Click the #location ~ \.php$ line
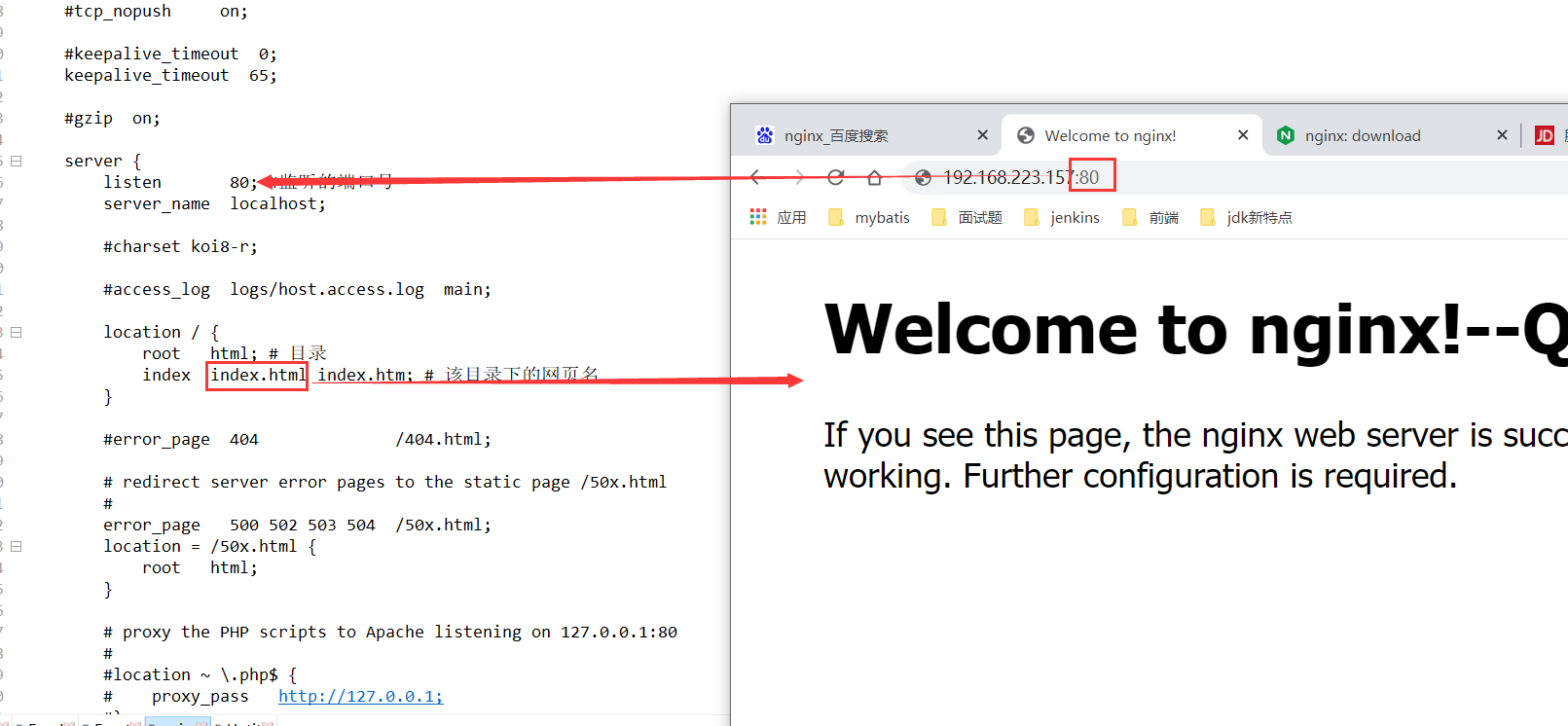This screenshot has width=1568, height=726. [x=200, y=674]
